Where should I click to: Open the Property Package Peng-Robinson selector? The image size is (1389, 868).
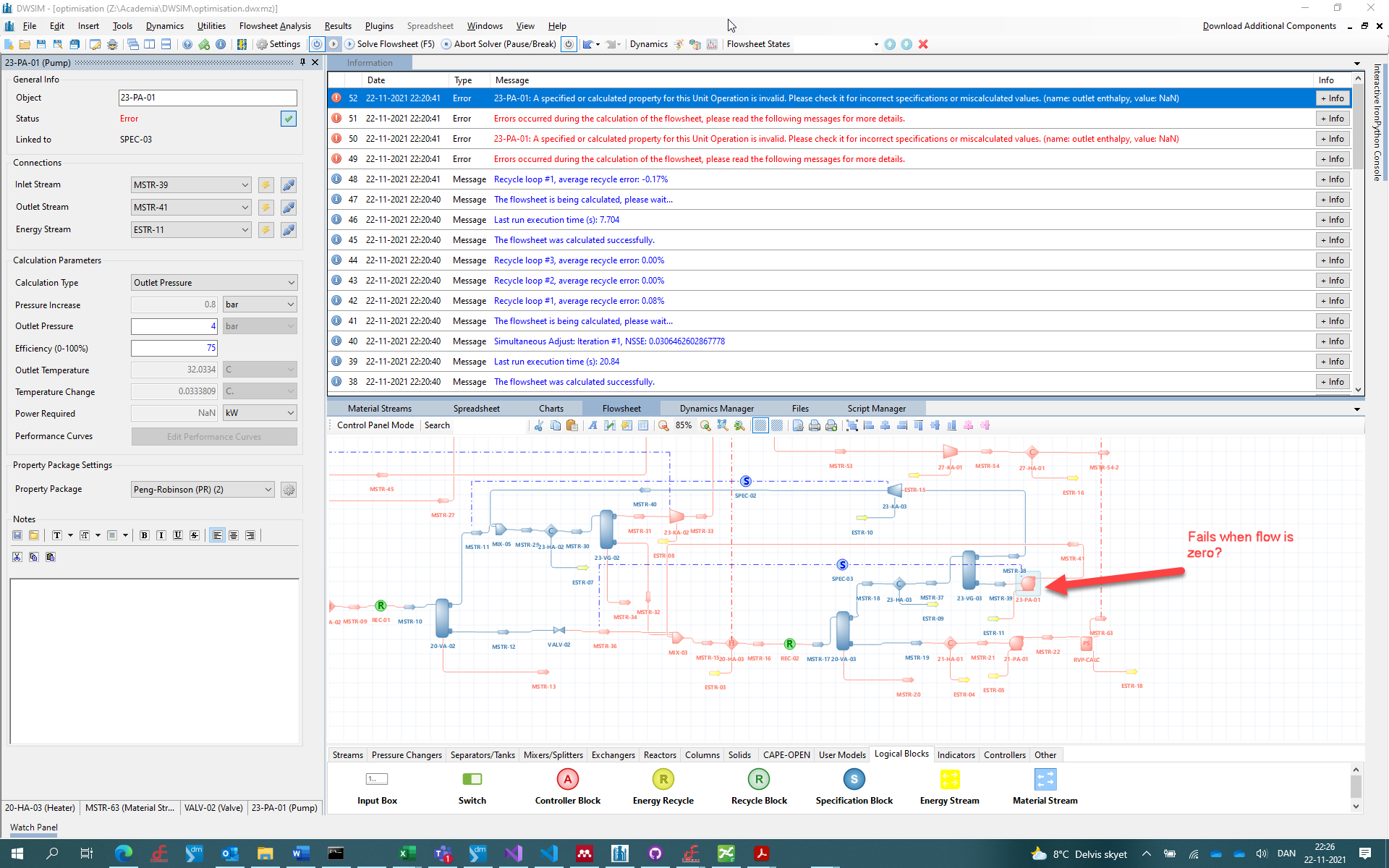[203, 489]
